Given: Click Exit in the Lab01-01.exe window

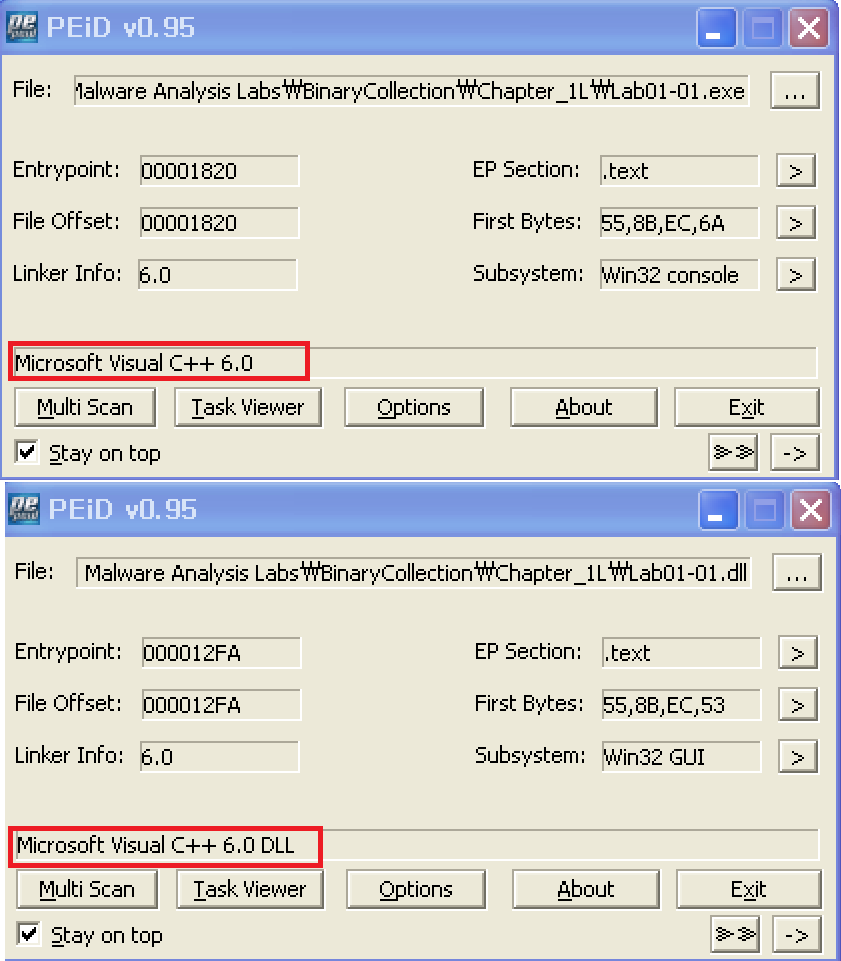Looking at the screenshot, I should coord(747,407).
